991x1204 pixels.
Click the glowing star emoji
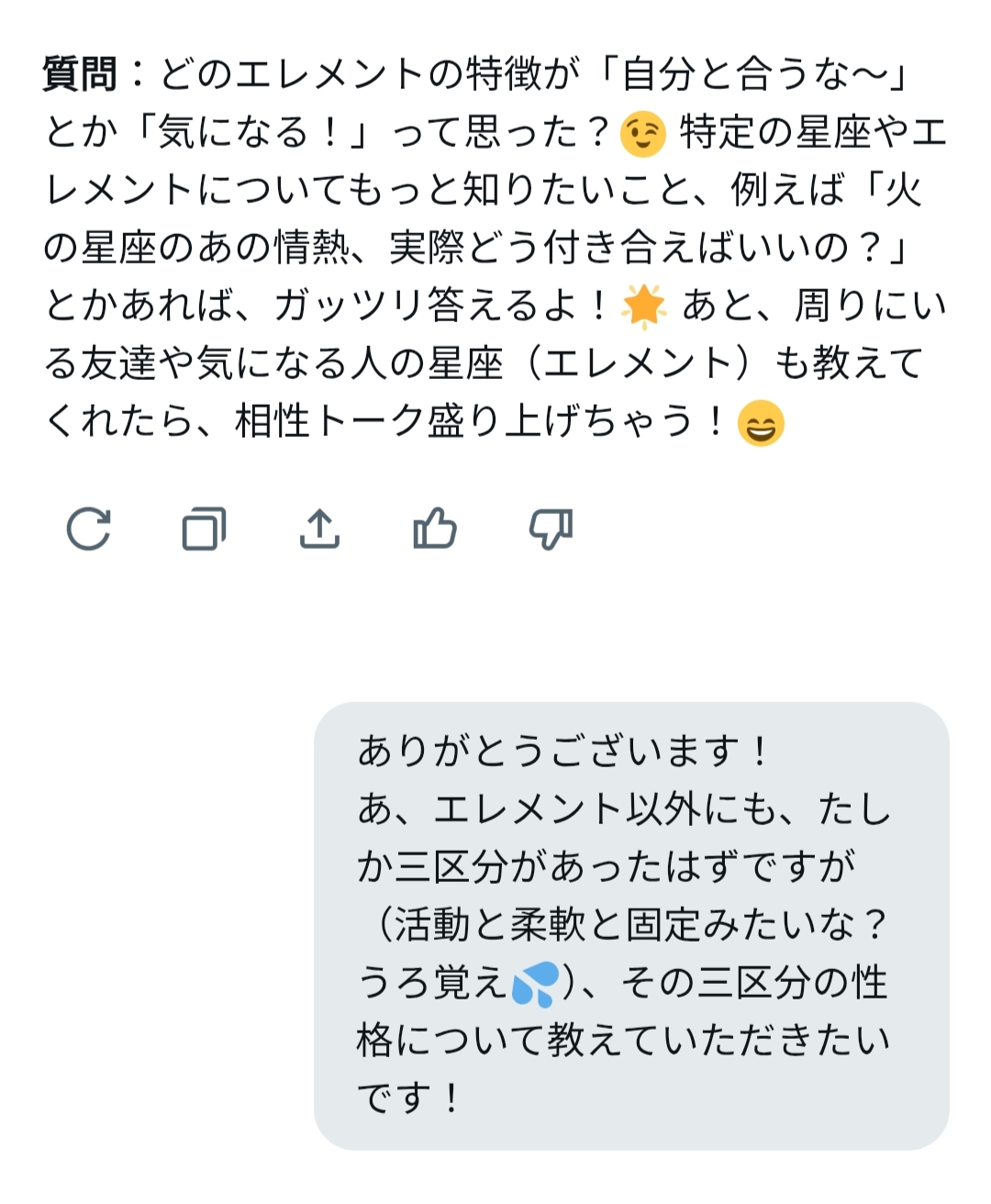point(644,307)
